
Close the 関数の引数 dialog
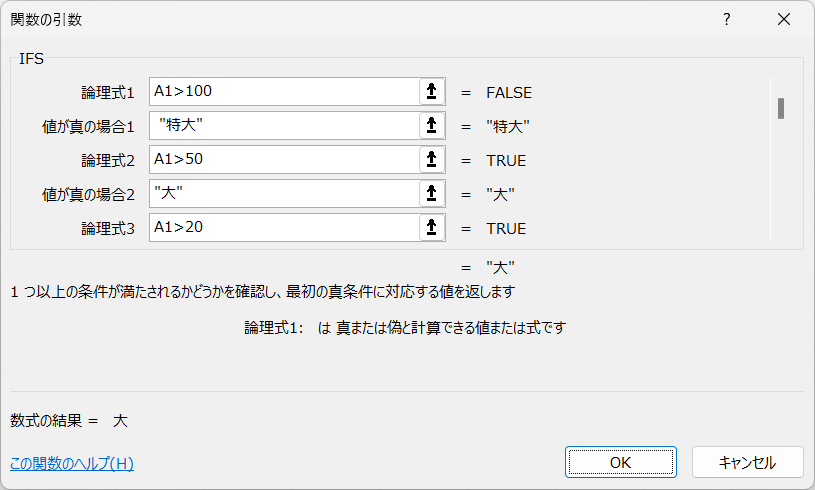point(784,20)
